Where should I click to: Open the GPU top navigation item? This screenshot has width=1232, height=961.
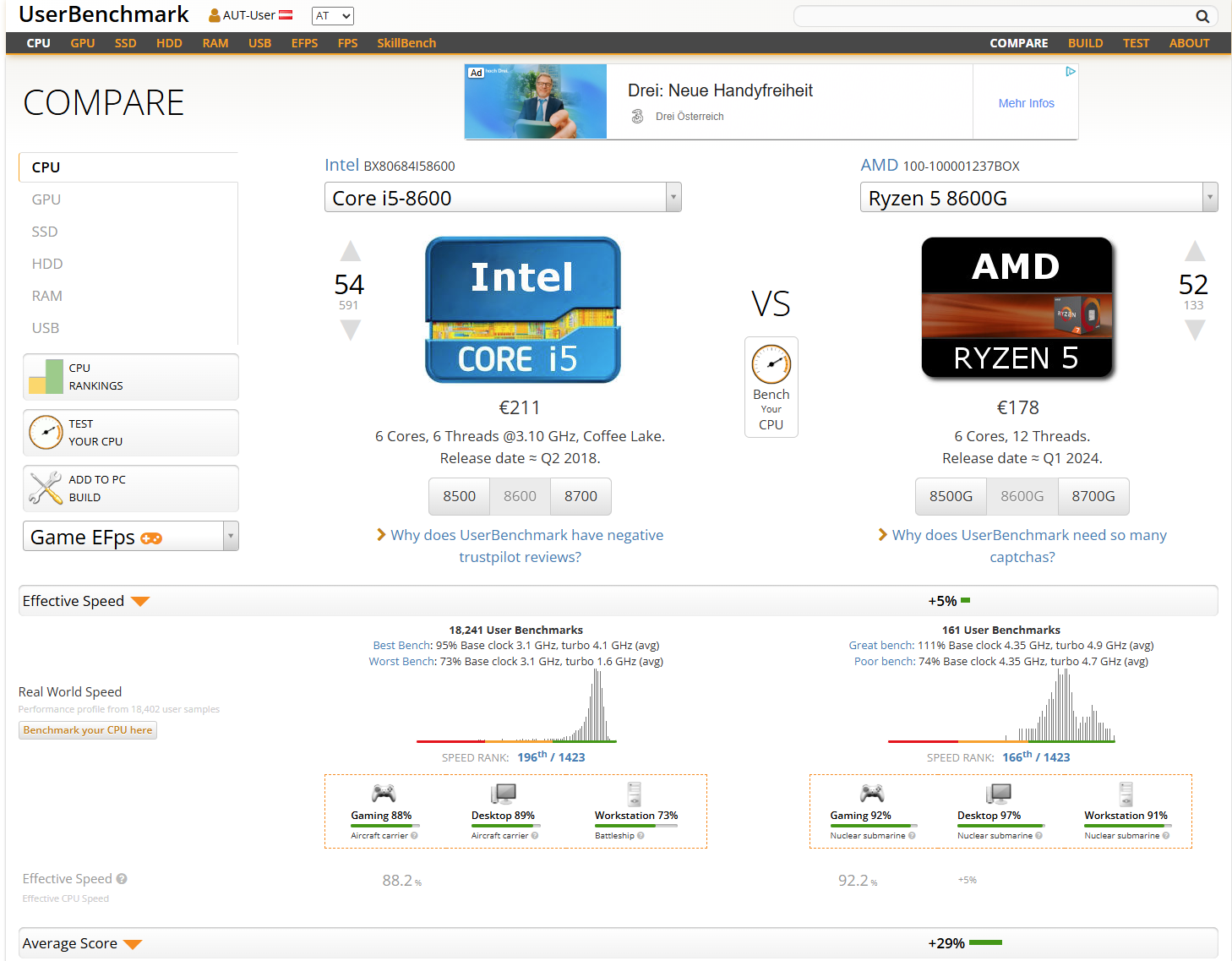[83, 43]
